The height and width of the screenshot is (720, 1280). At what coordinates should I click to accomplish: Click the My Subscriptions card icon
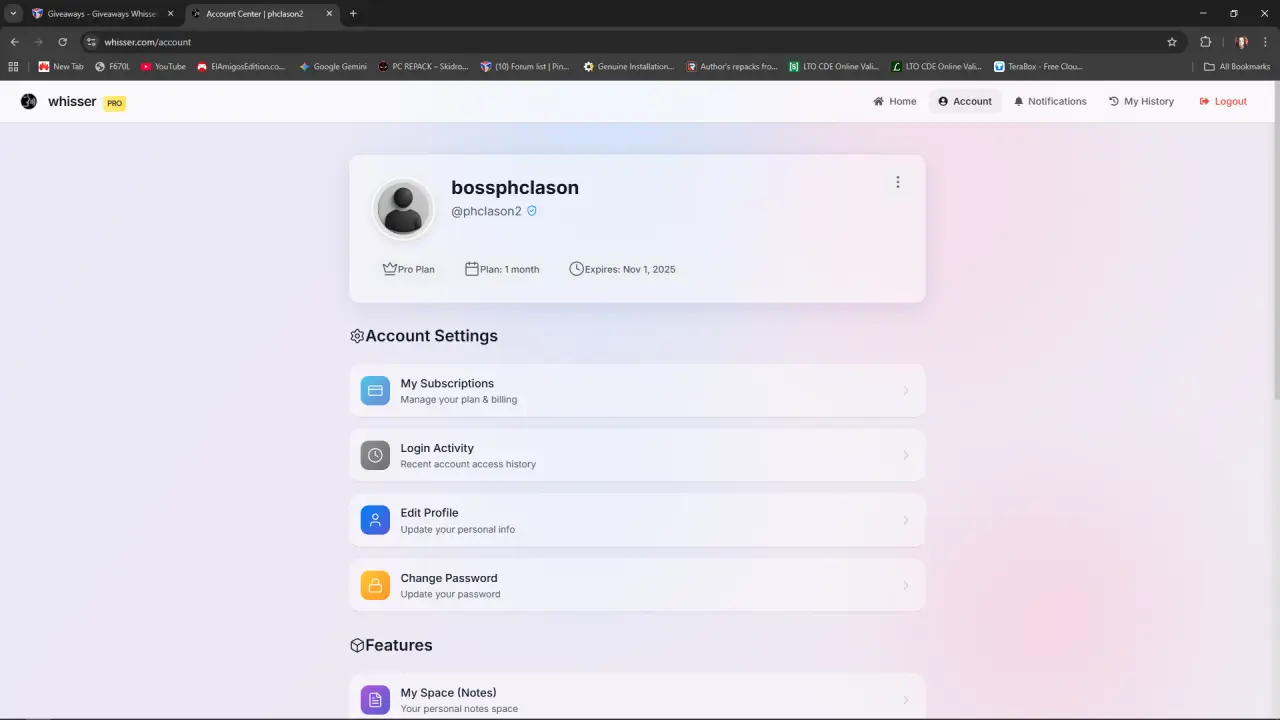[x=375, y=390]
